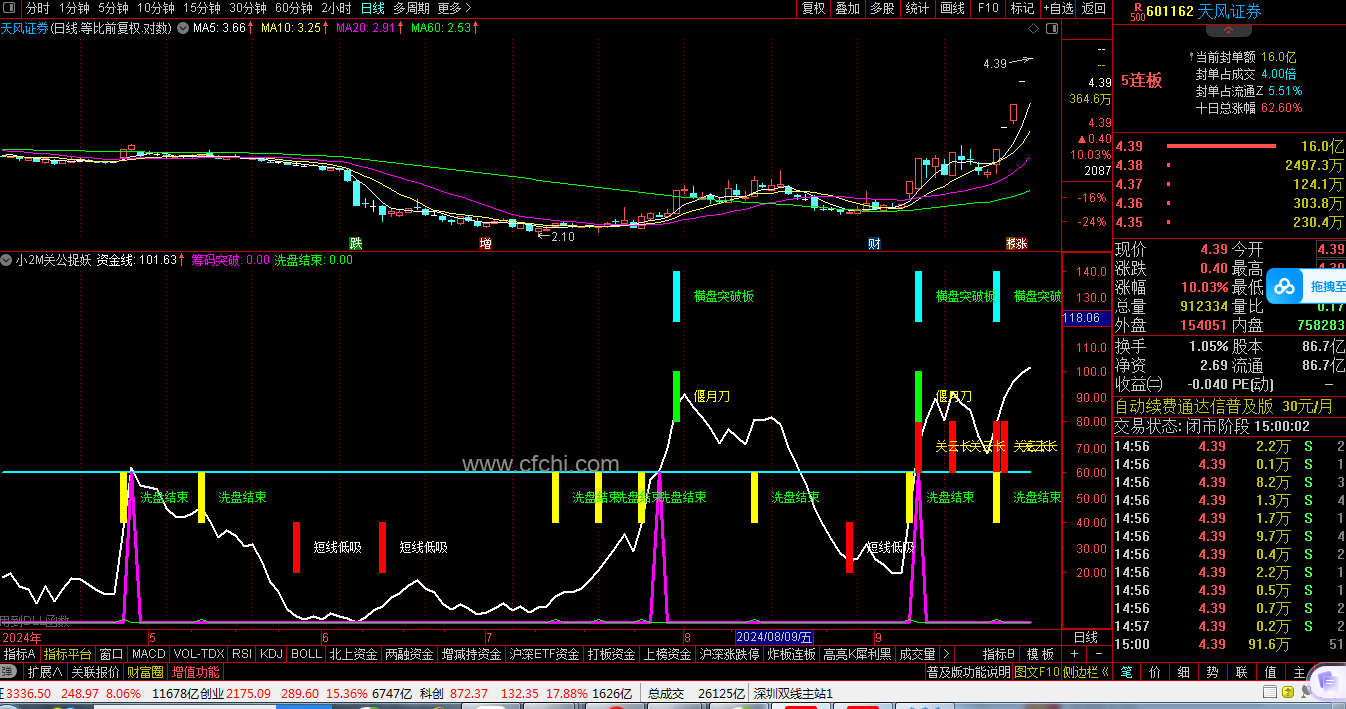The width and height of the screenshot is (1346, 709).
Task: Zoom in chart with + button
Action: click(x=1074, y=654)
